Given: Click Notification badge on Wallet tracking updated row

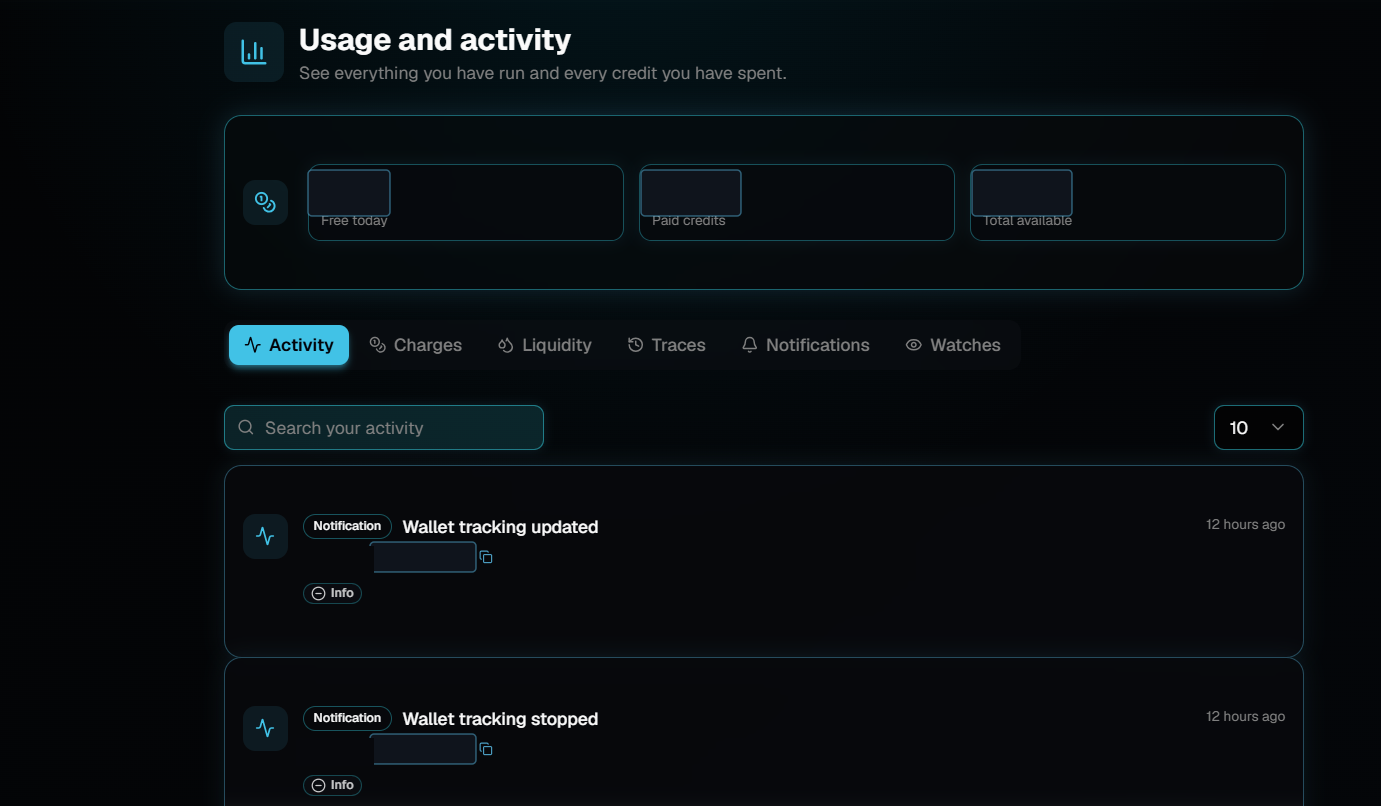Looking at the screenshot, I should coord(347,526).
